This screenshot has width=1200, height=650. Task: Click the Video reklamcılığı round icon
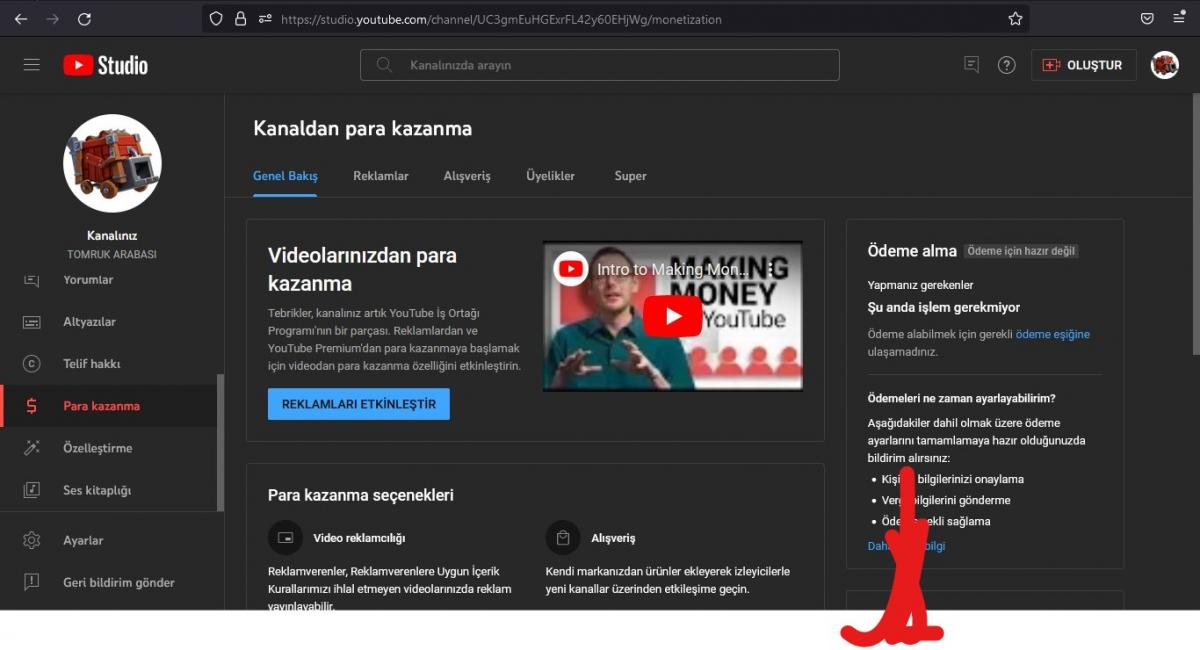[285, 538]
